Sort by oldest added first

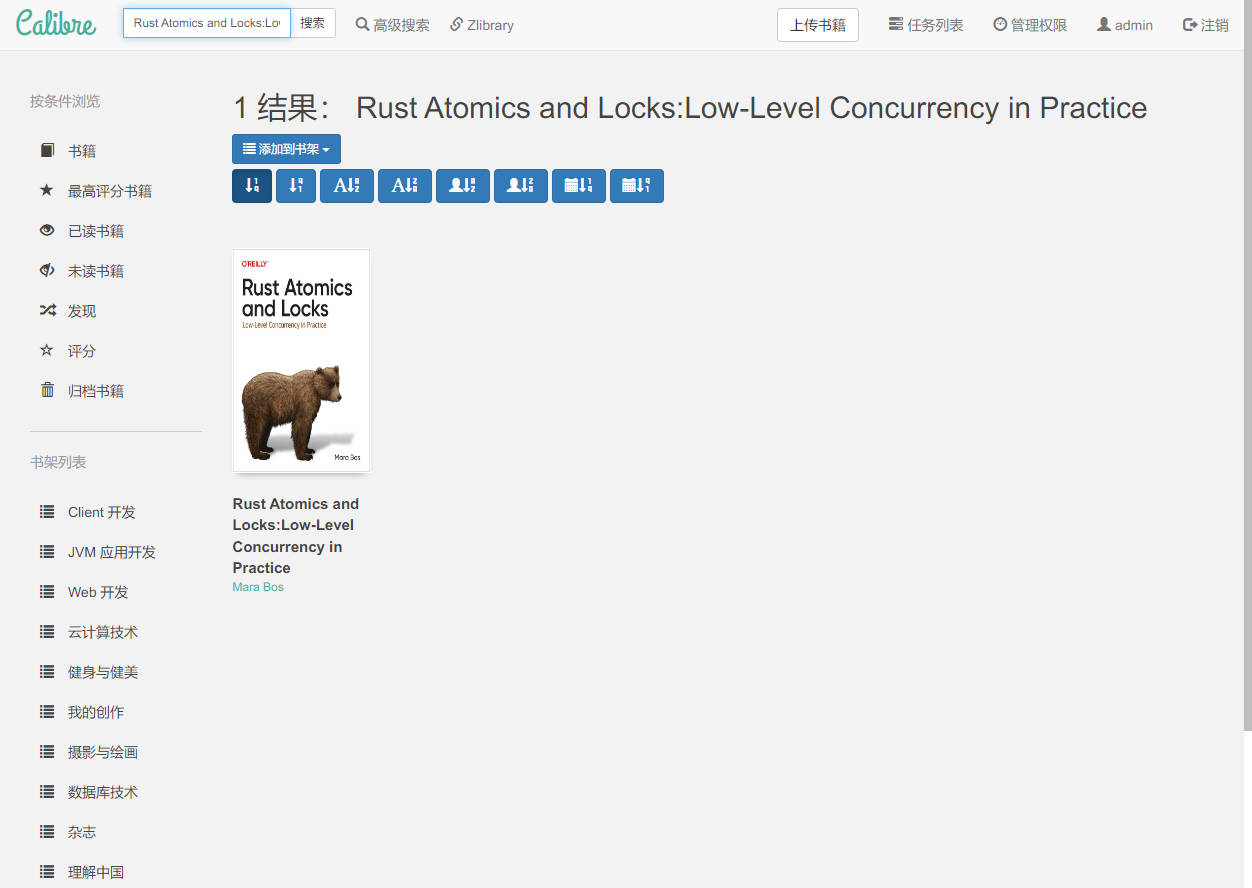296,186
